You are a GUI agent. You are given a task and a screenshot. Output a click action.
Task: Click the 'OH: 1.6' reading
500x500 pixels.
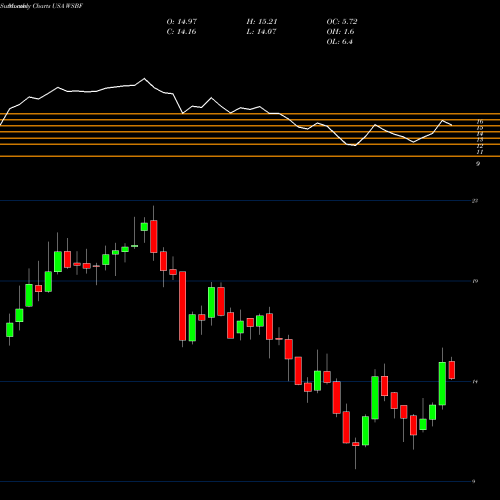tap(340, 32)
